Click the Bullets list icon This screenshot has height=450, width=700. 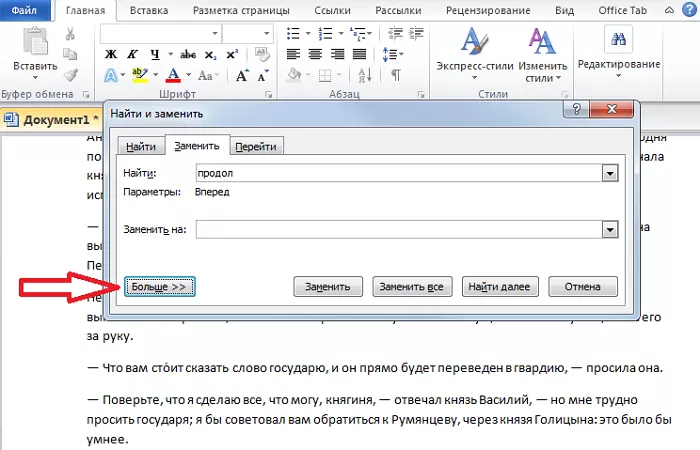(293, 33)
